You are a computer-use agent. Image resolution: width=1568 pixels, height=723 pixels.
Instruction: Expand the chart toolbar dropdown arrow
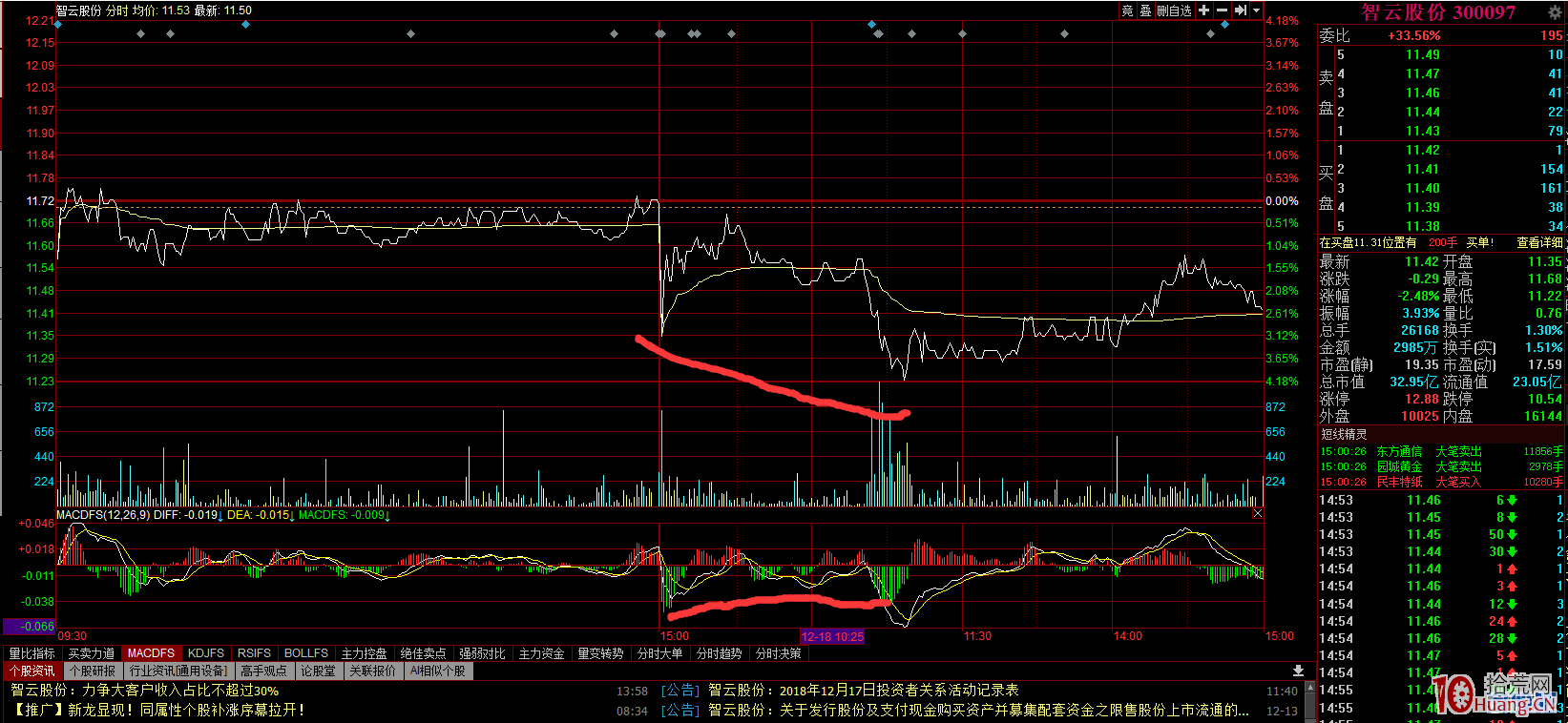pyautogui.click(x=1255, y=10)
